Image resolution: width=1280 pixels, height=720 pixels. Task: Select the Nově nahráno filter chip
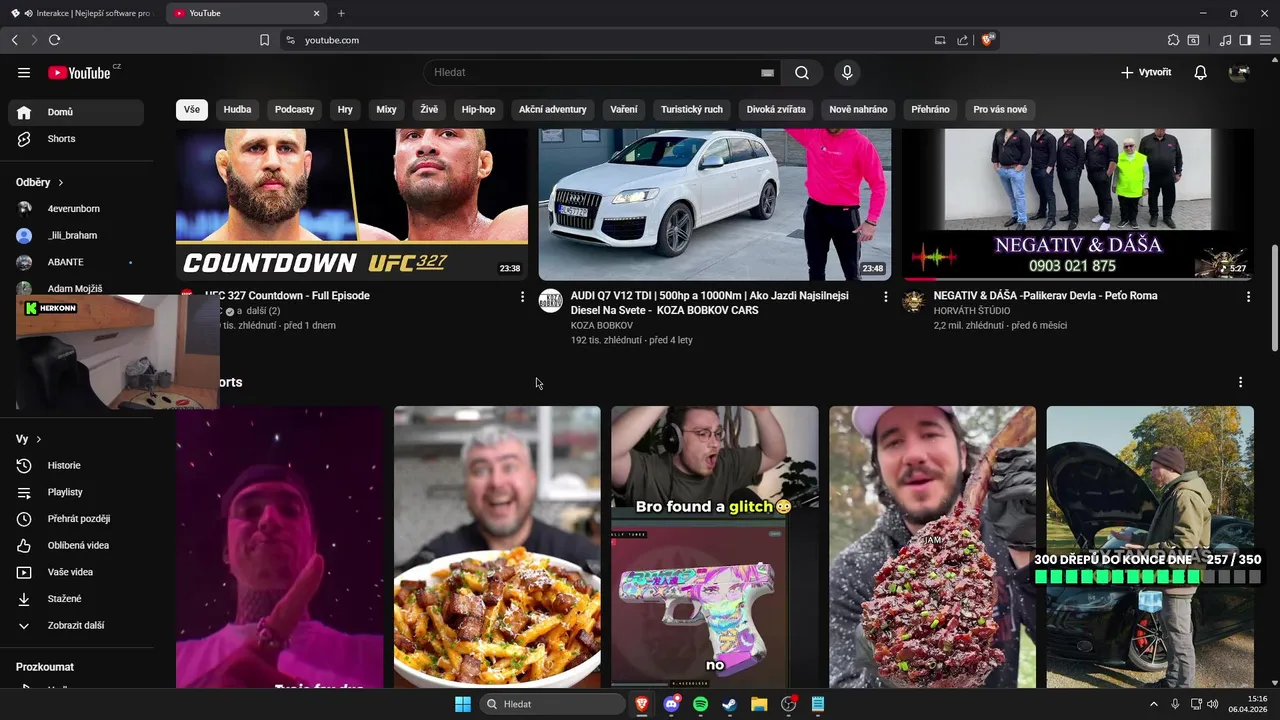click(858, 109)
